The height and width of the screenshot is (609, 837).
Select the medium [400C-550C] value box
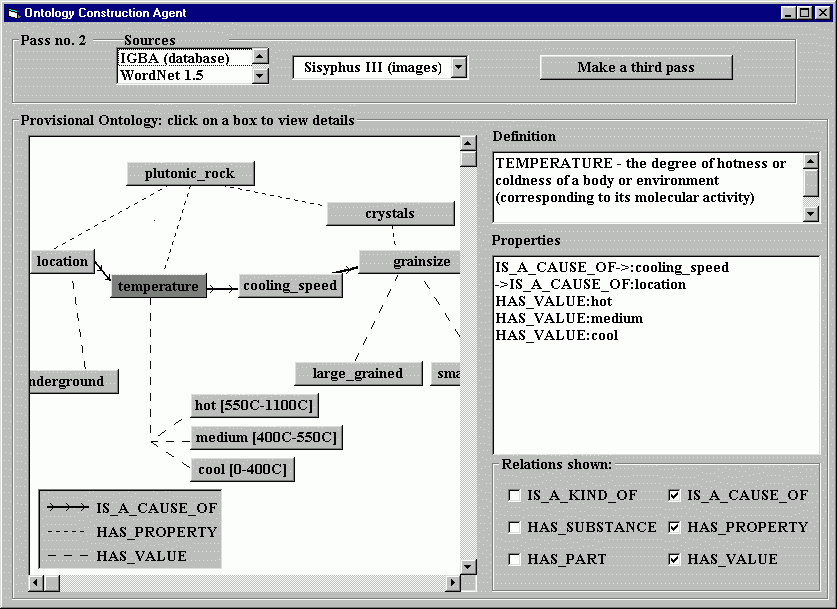pyautogui.click(x=266, y=437)
